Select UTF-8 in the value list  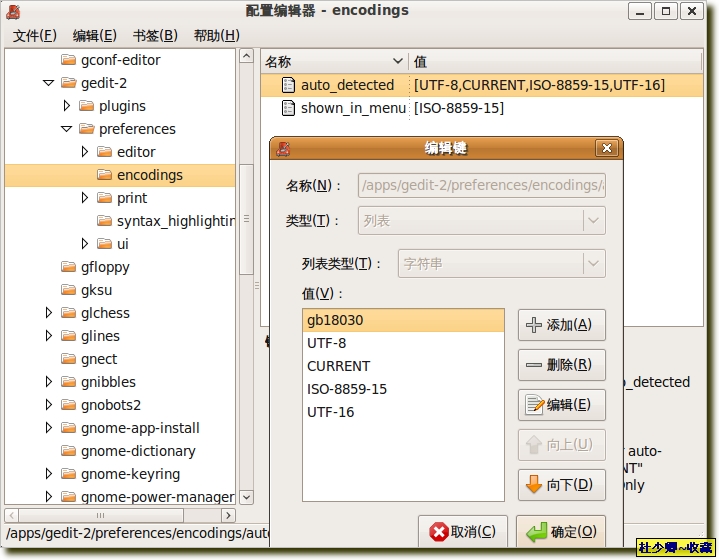click(x=403, y=343)
